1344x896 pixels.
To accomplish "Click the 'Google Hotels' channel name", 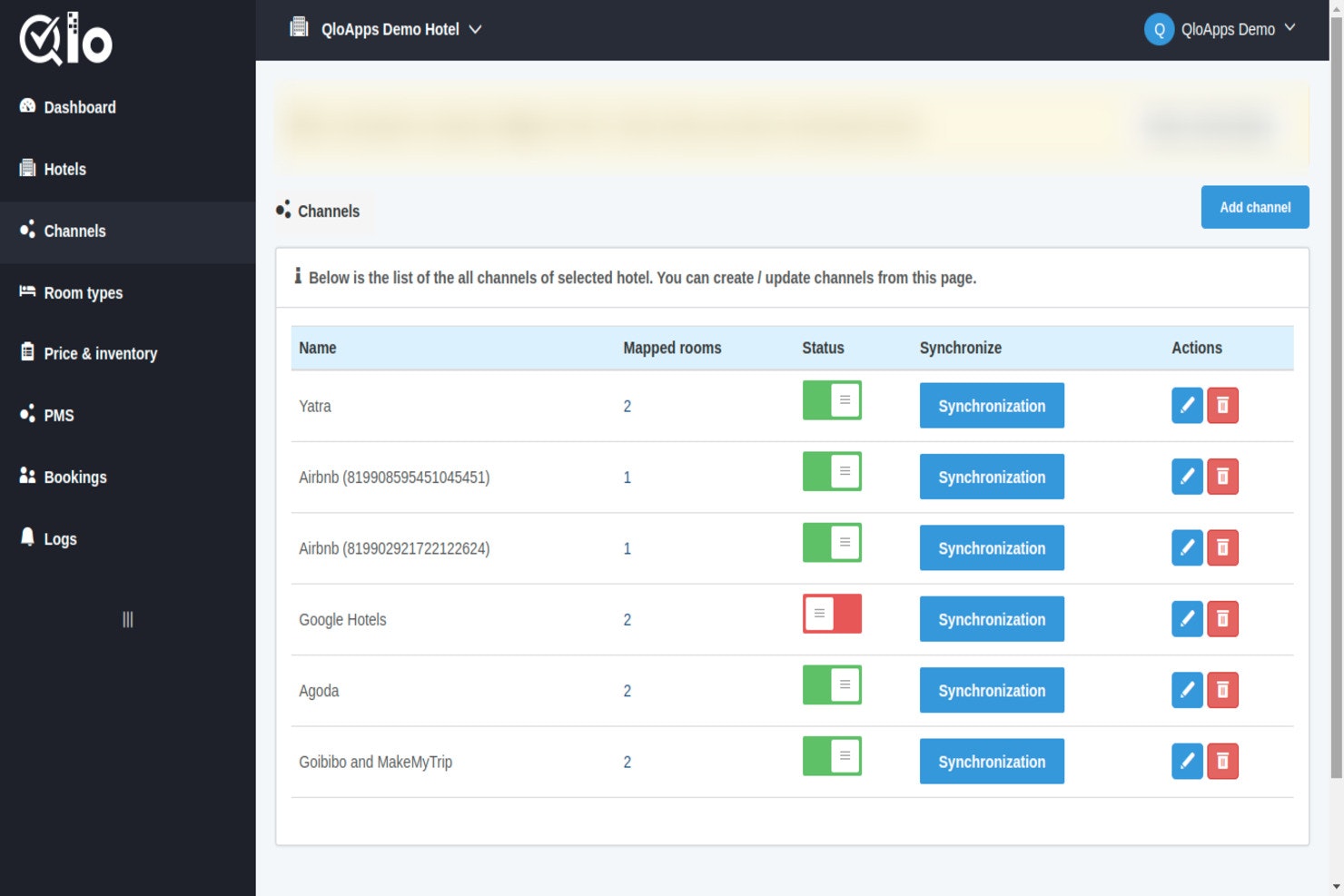I will pos(342,620).
